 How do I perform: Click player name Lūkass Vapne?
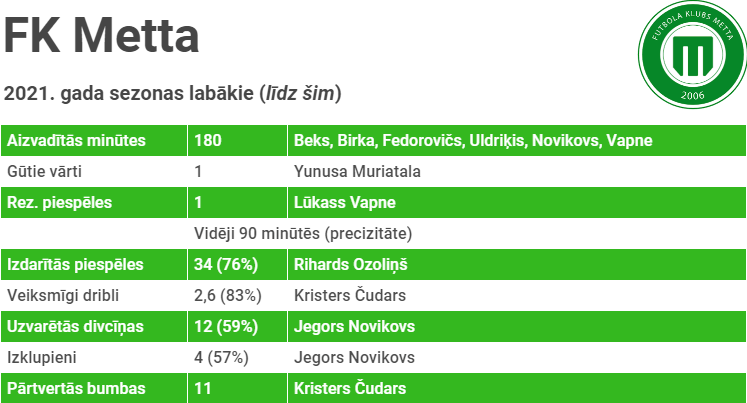pos(345,202)
